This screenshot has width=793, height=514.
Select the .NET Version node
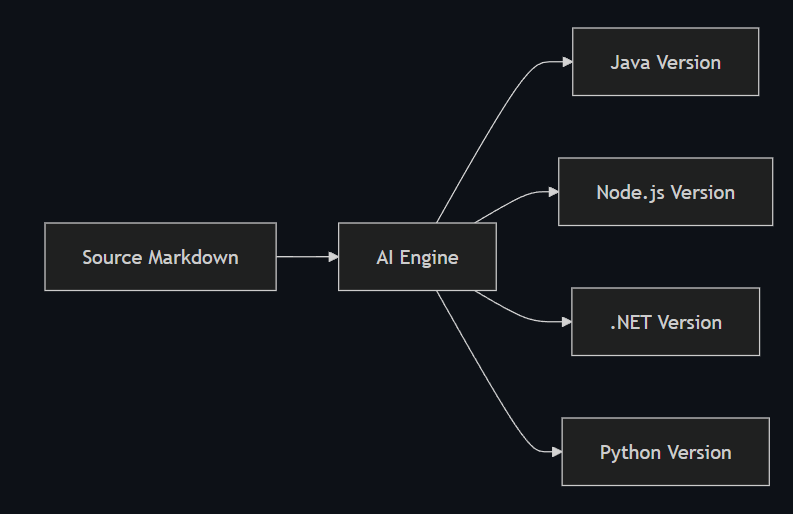click(x=666, y=322)
